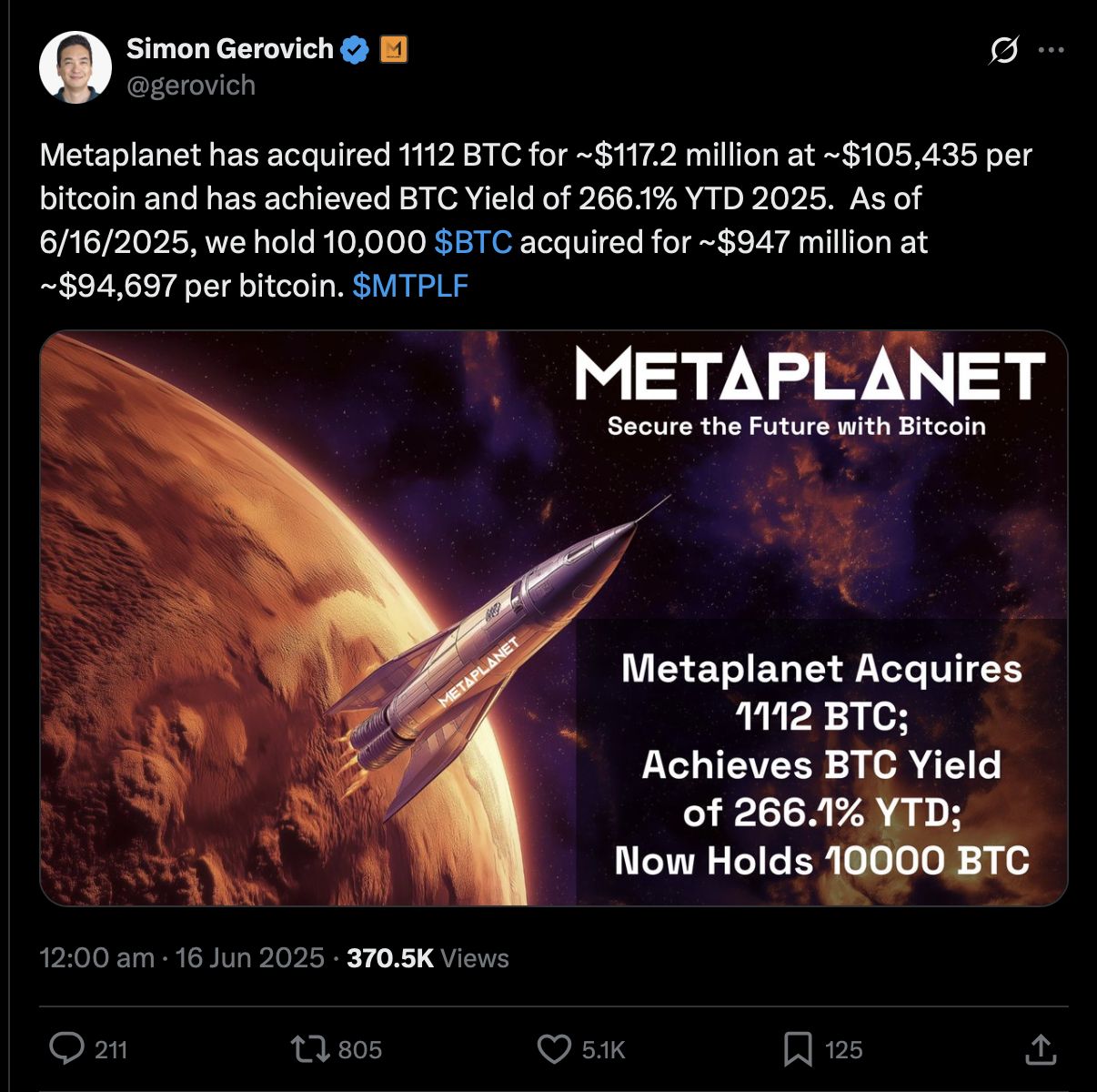Click the Grok slashed-circle icon
Viewport: 1097px width, 1092px height.
pos(1002,50)
